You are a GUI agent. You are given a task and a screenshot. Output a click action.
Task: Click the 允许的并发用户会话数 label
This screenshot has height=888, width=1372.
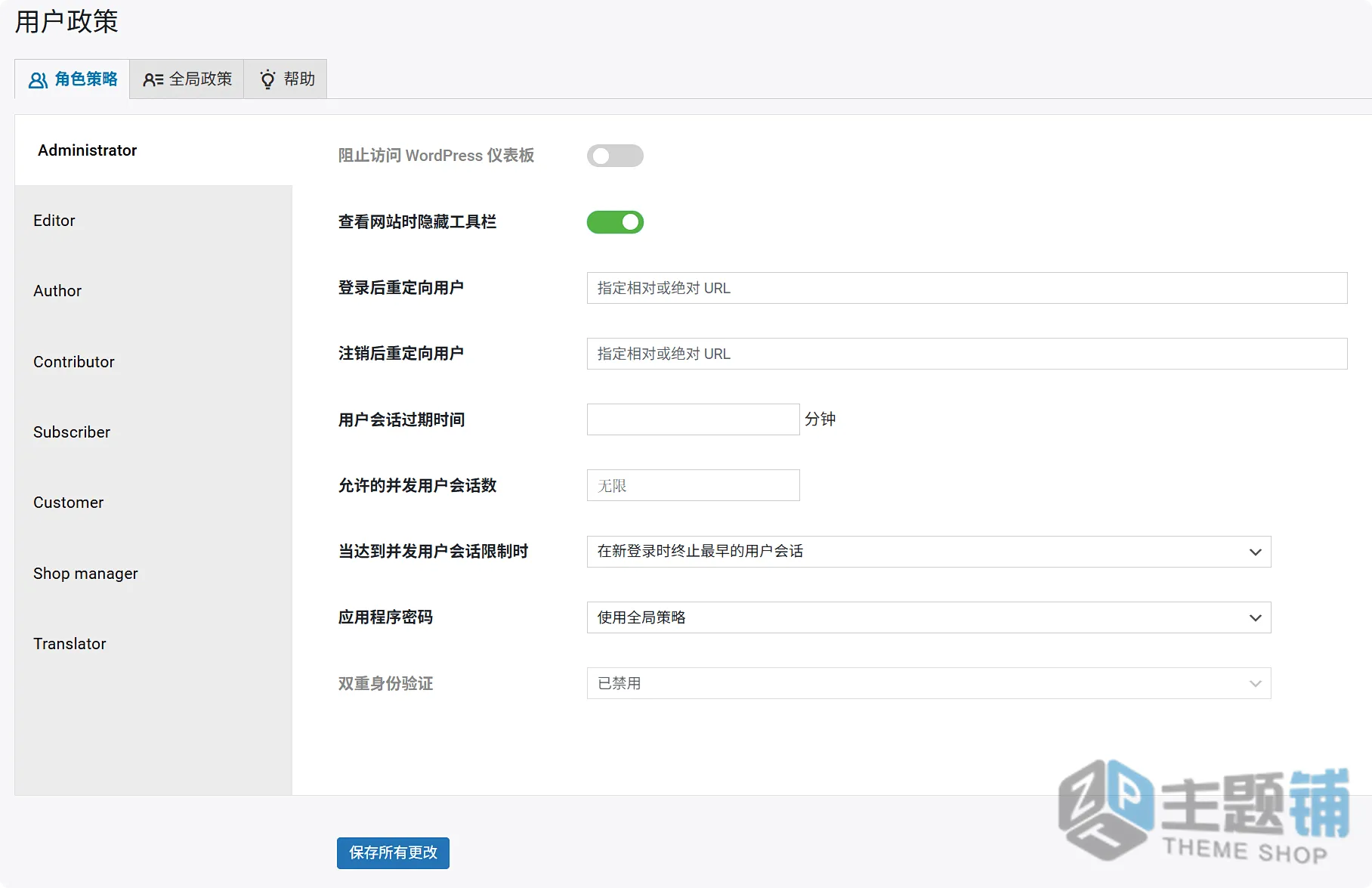click(x=417, y=486)
